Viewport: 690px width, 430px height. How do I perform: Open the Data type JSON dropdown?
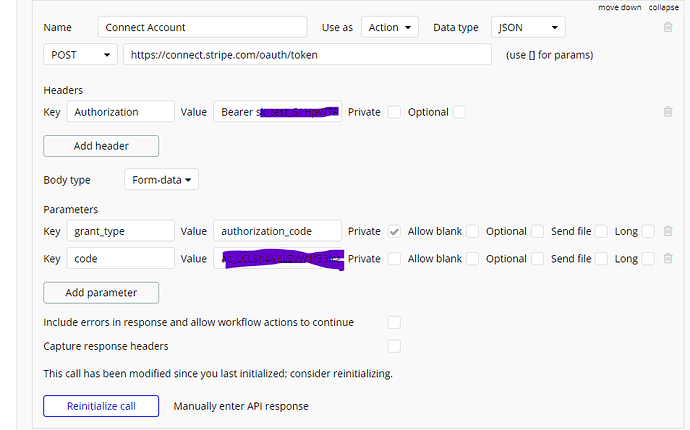pos(528,27)
